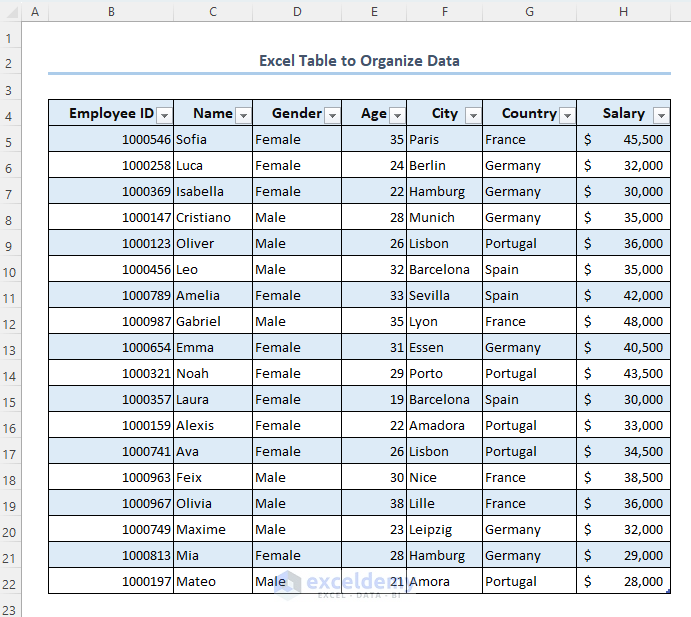Select the cell containing 'Noah'
Image resolution: width=691 pixels, height=617 pixels.
tap(213, 373)
